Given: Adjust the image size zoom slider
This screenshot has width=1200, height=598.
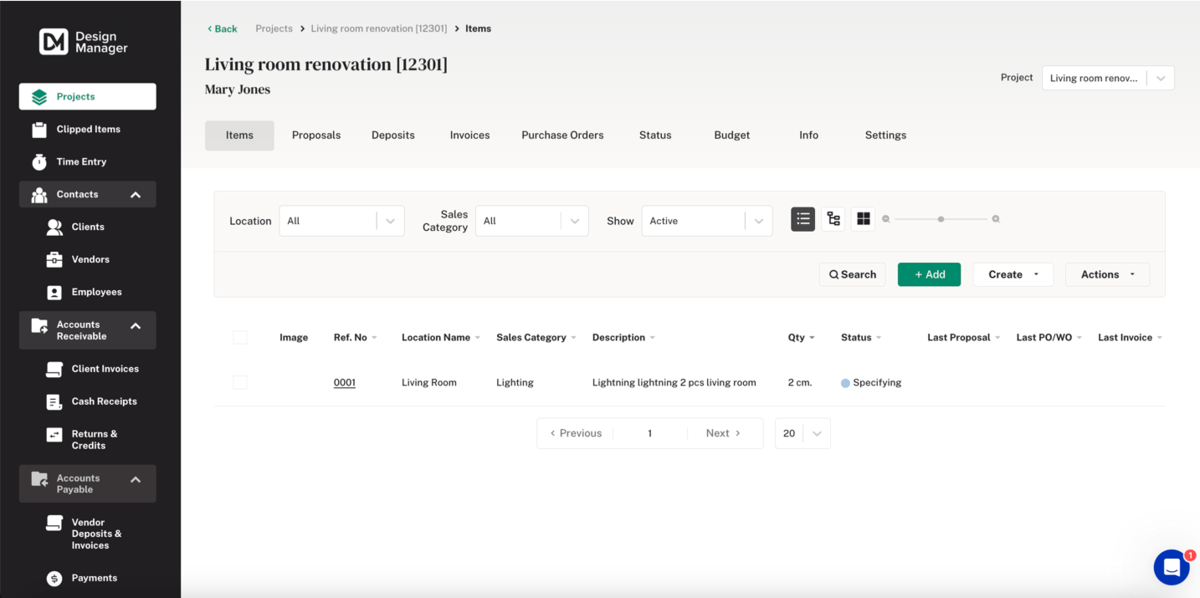Looking at the screenshot, I should click(940, 218).
